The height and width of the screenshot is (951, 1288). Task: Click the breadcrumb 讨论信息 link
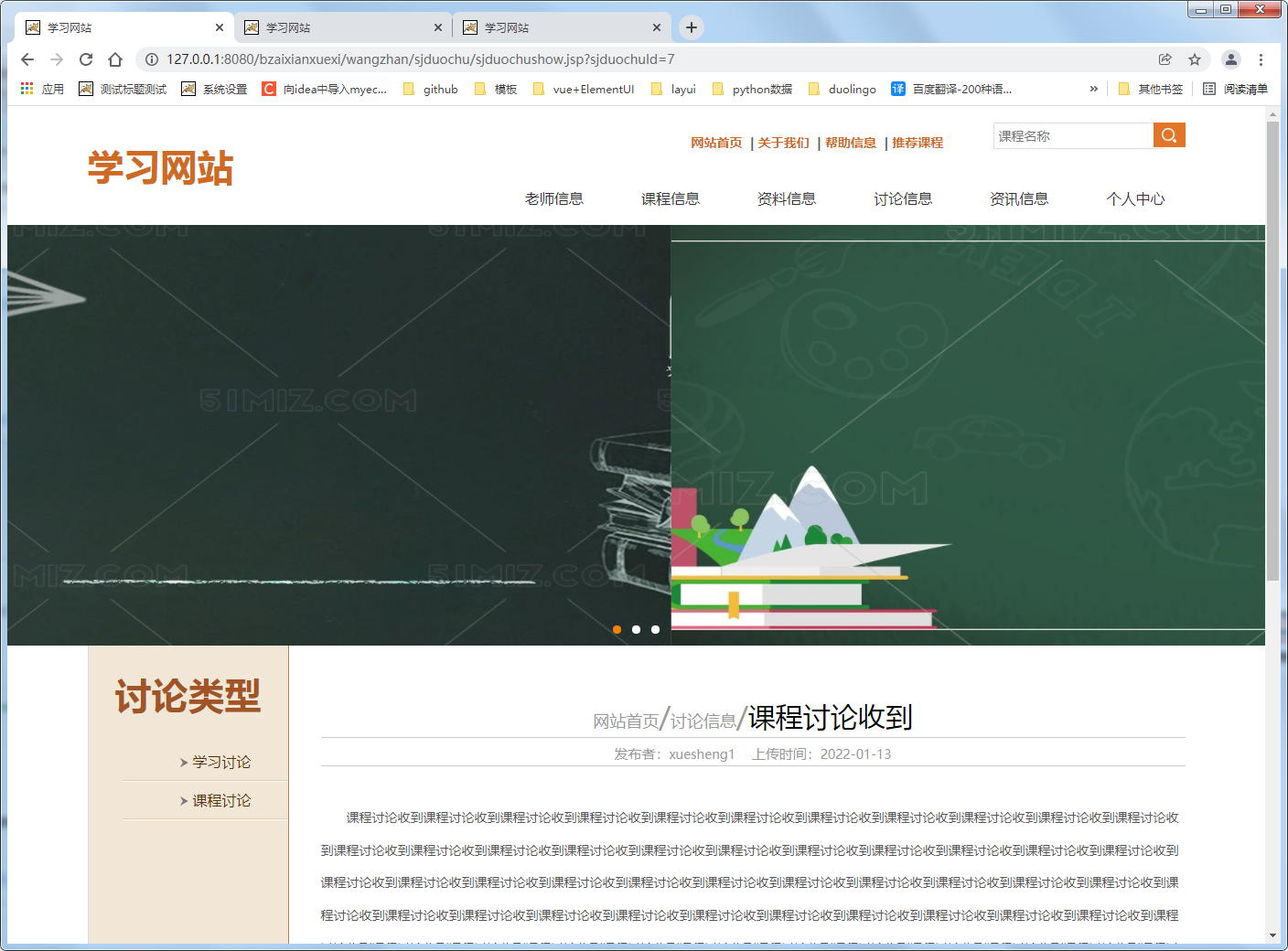(x=703, y=721)
